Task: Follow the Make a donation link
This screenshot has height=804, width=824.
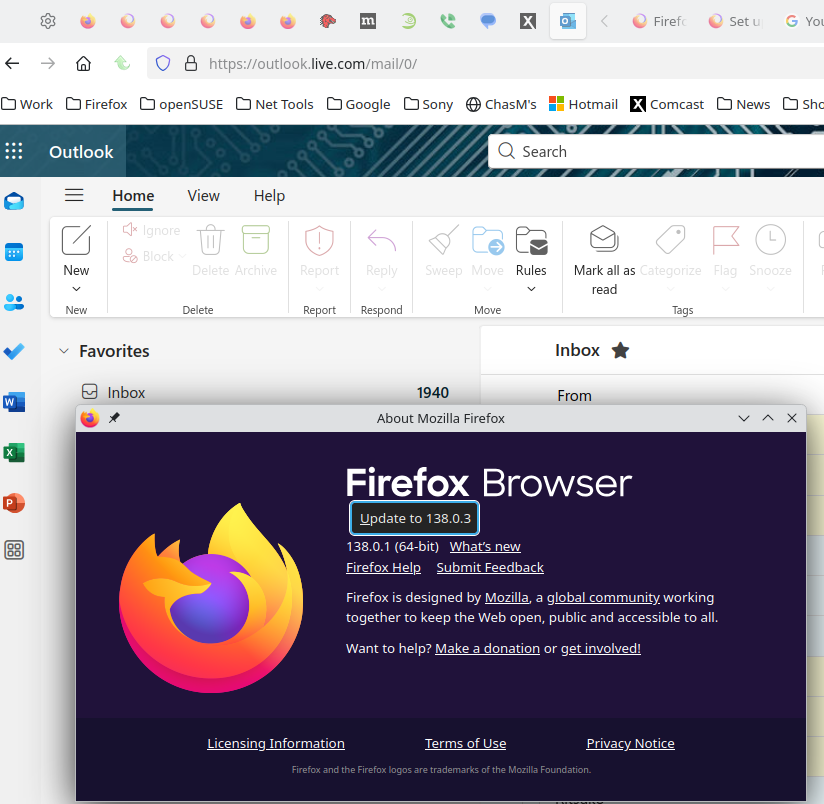Action: tap(487, 648)
